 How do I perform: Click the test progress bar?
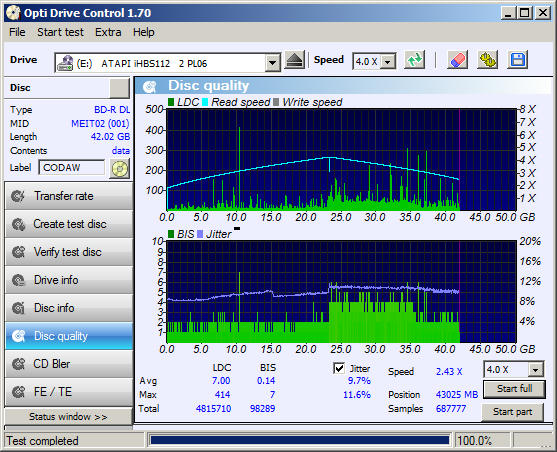point(299,441)
